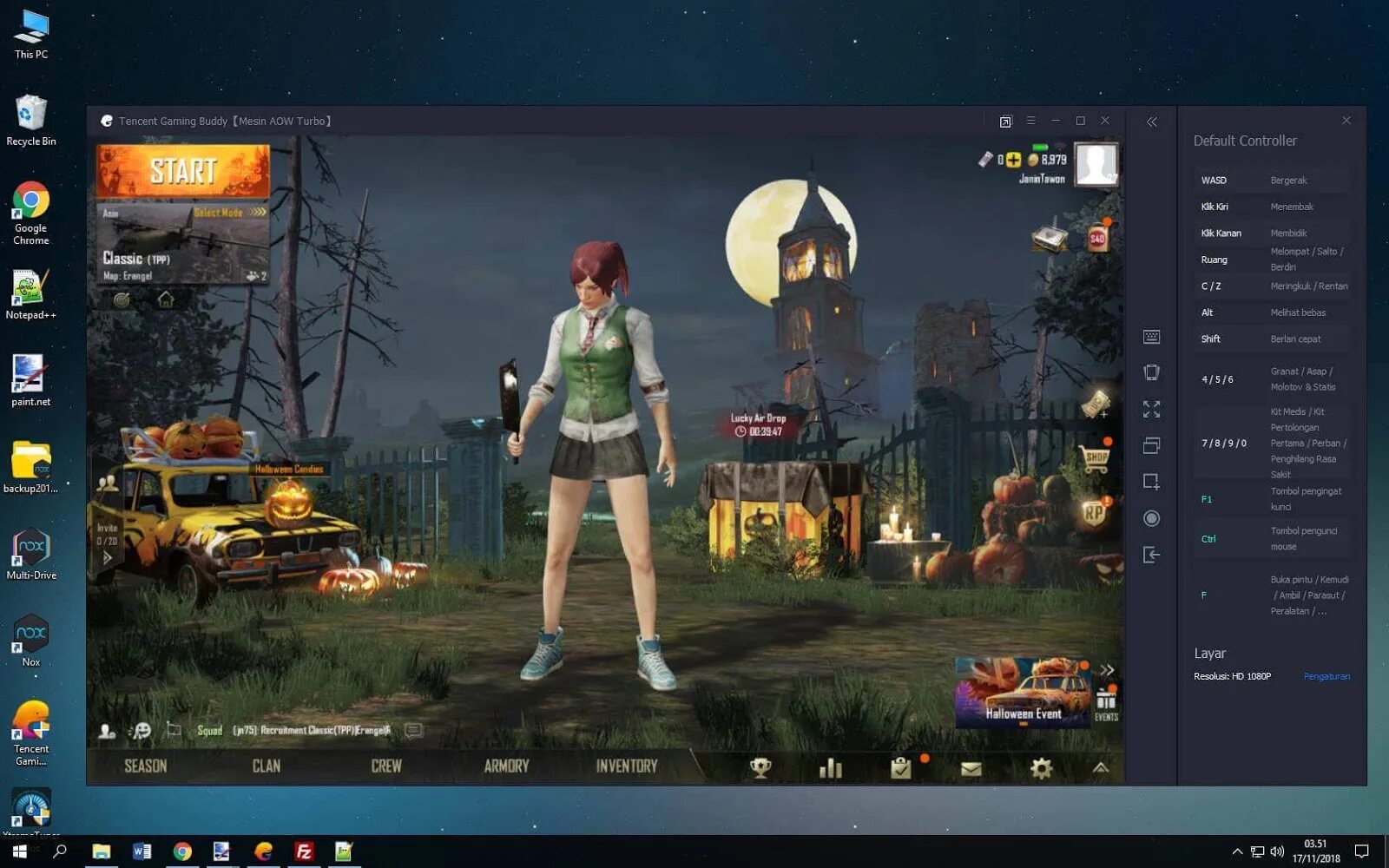Select the WASD key binding row
1389x868 pixels.
[1272, 181]
